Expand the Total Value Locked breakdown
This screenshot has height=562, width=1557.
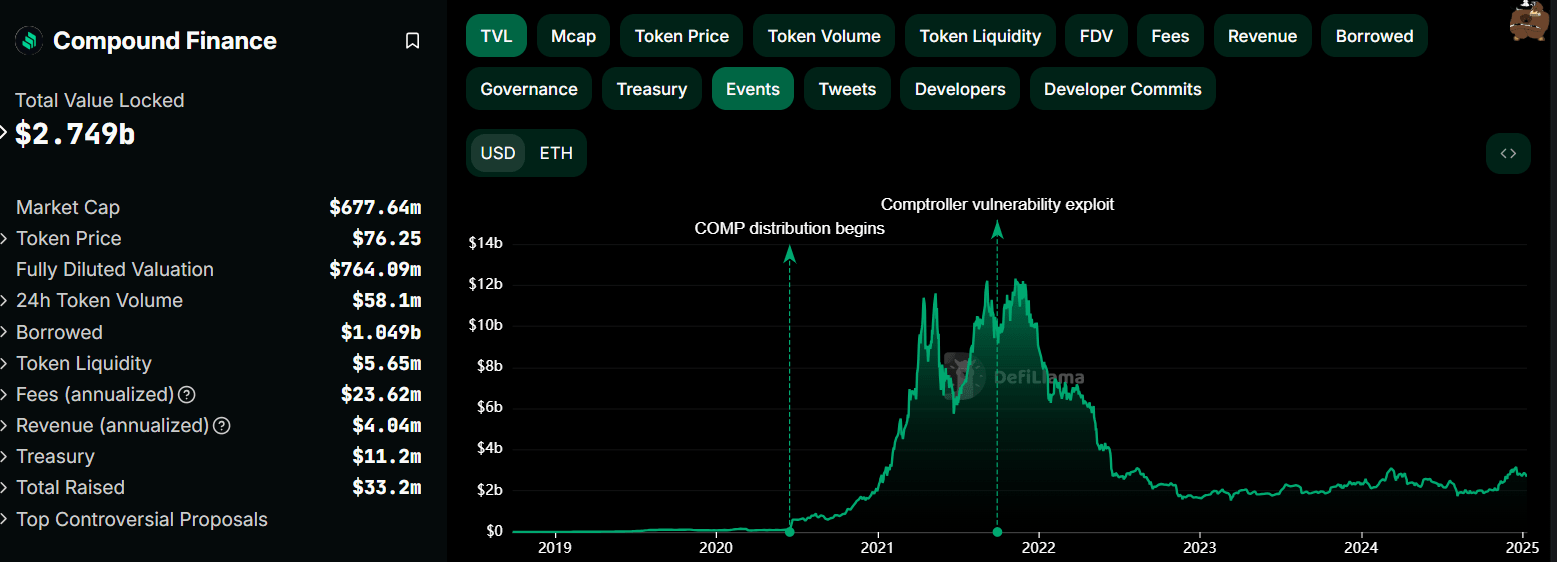(4, 133)
